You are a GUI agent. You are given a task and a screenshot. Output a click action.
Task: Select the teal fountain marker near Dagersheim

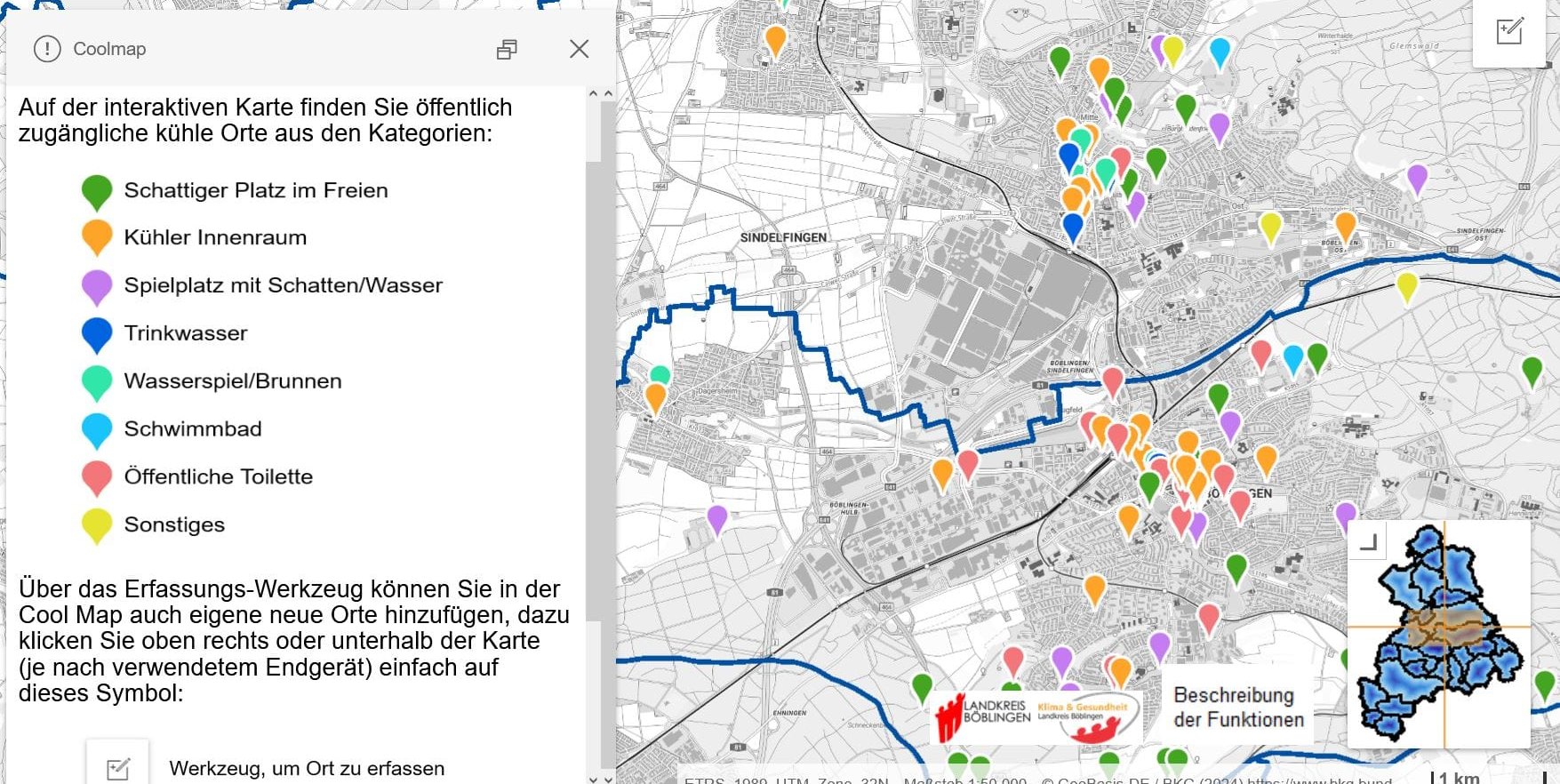coord(660,374)
